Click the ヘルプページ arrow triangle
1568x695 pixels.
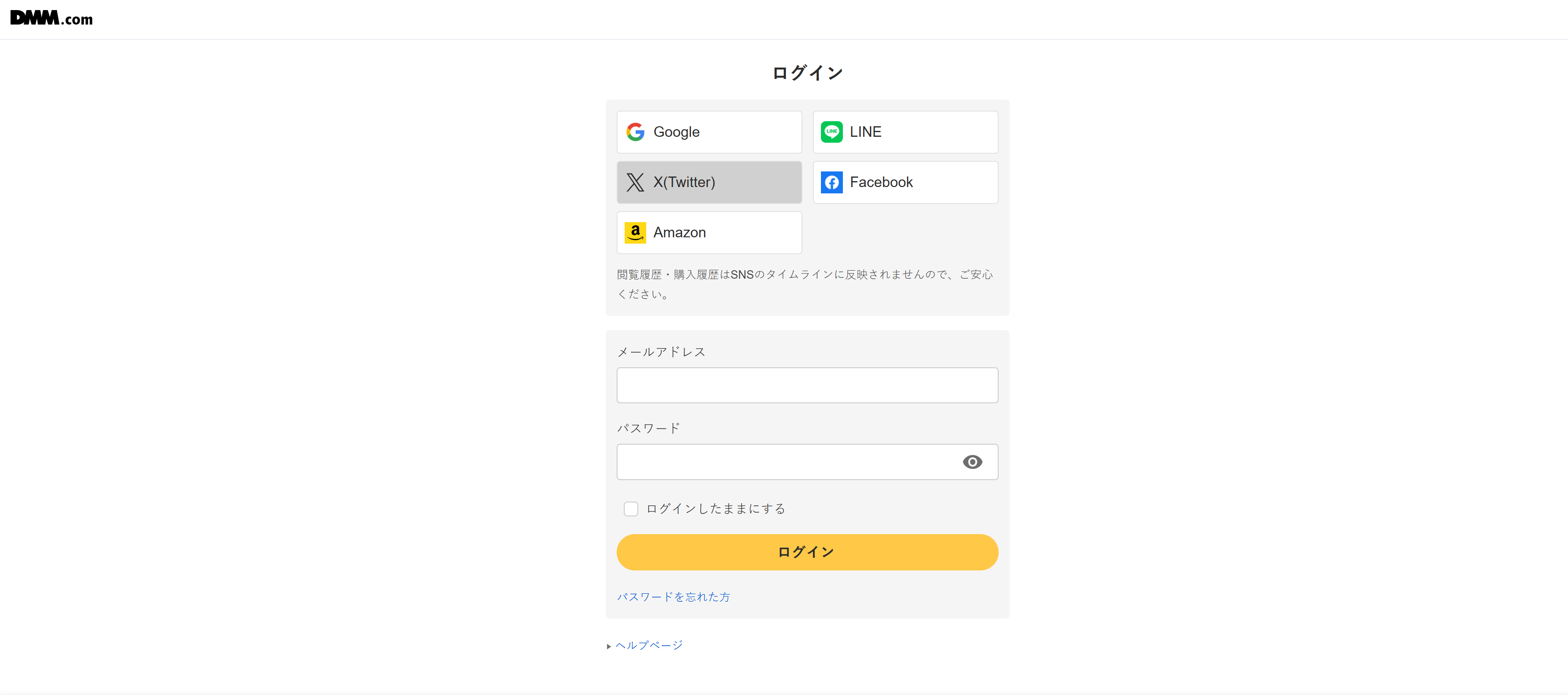(x=609, y=646)
